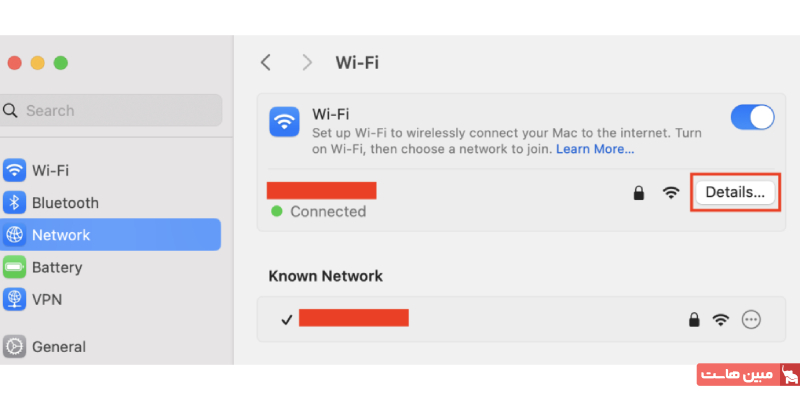The image size is (800, 400).
Task: Click the large Wi-Fi icon in the header panel
Action: pos(285,123)
